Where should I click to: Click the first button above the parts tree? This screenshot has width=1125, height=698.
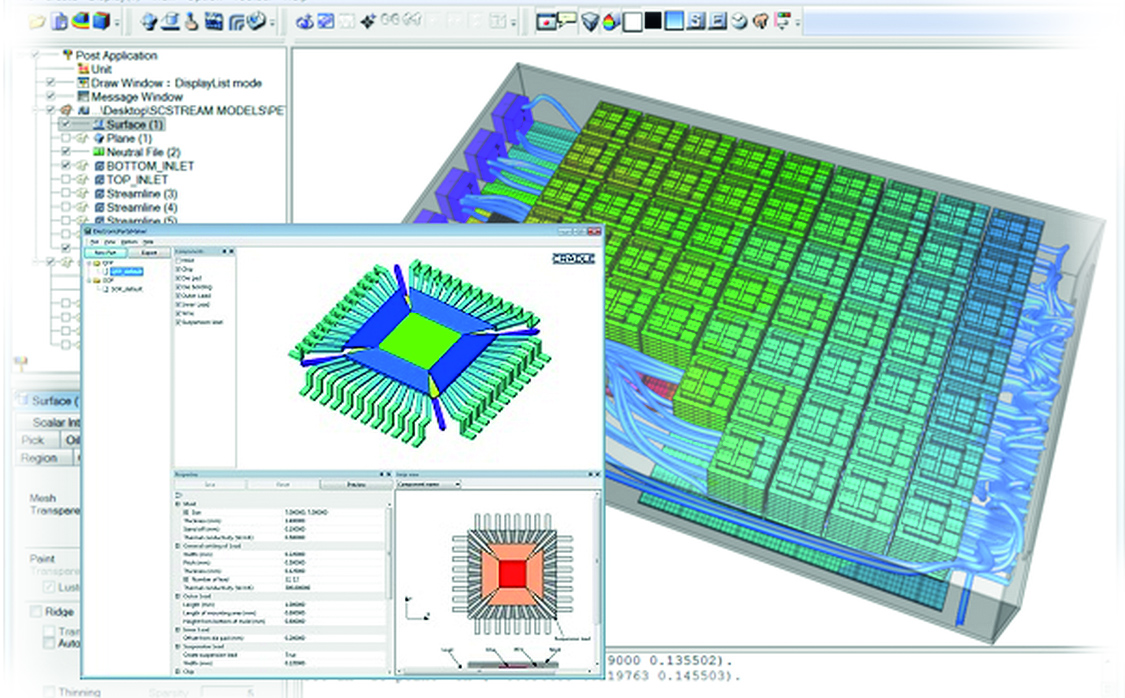pyautogui.click(x=105, y=253)
